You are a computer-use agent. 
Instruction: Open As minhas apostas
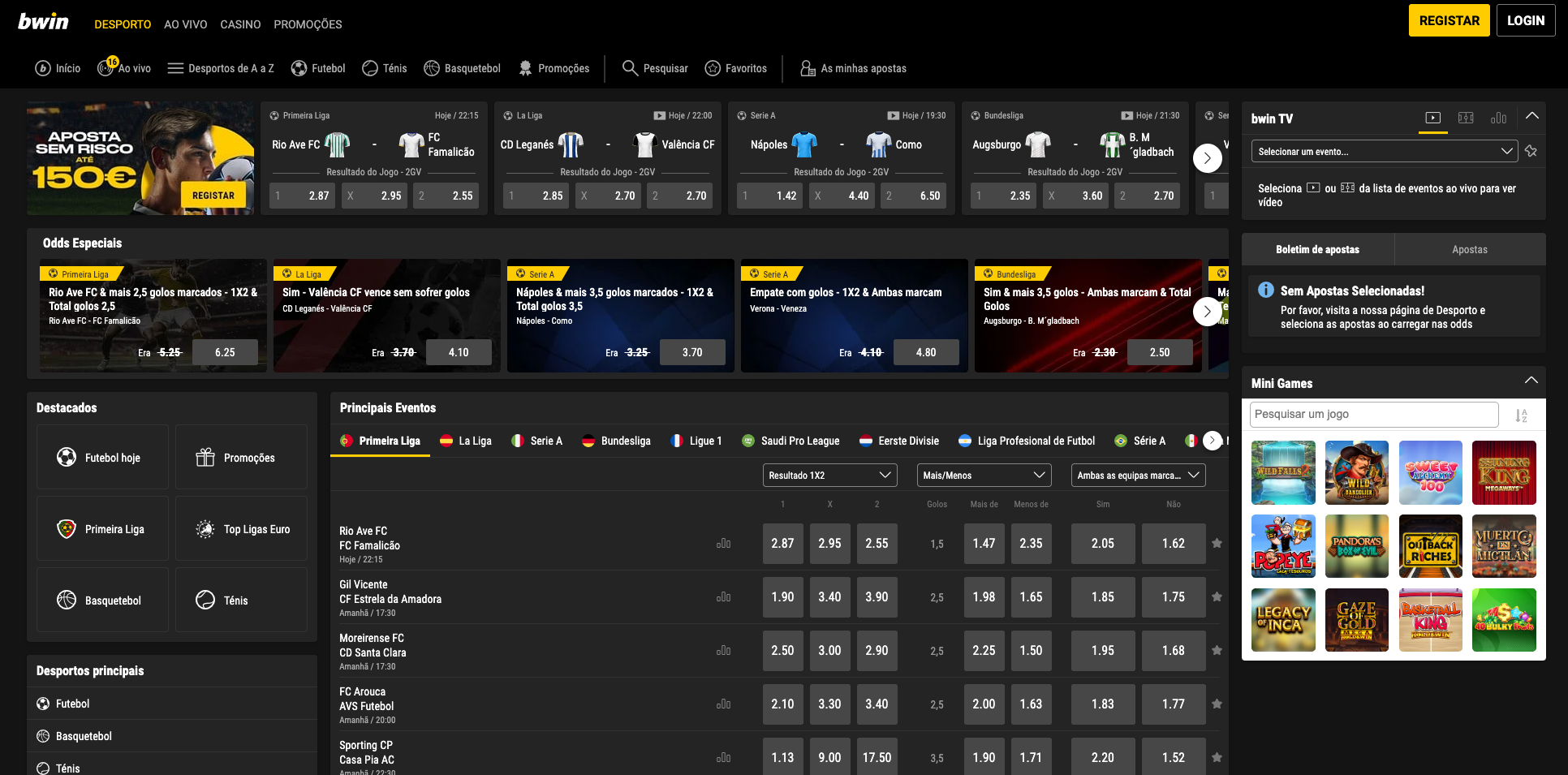coord(853,68)
